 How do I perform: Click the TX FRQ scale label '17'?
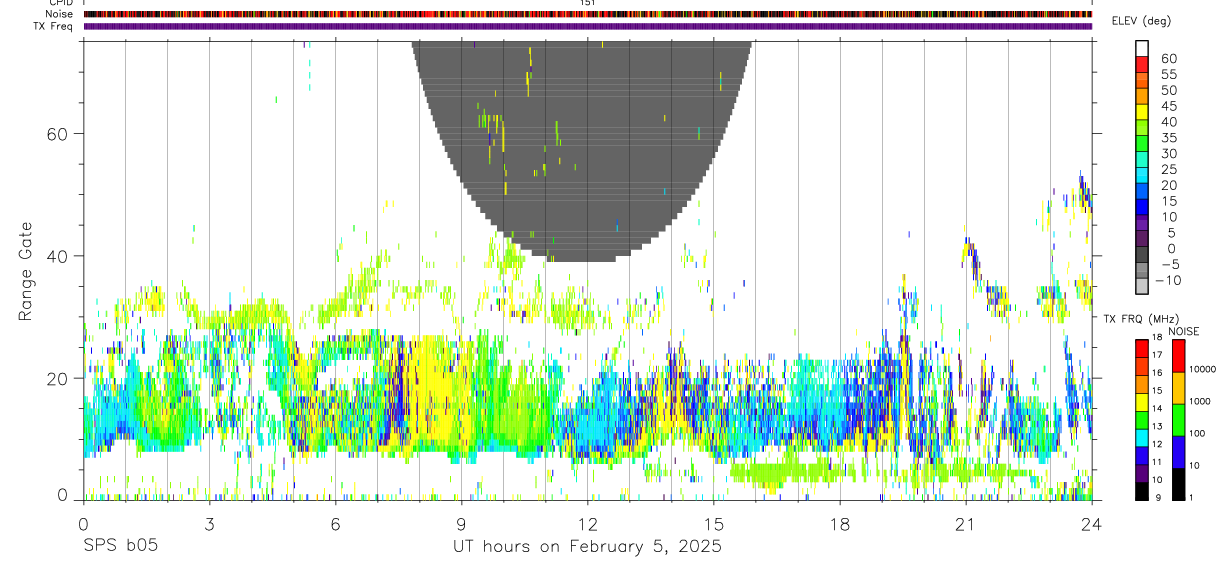tap(1158, 355)
